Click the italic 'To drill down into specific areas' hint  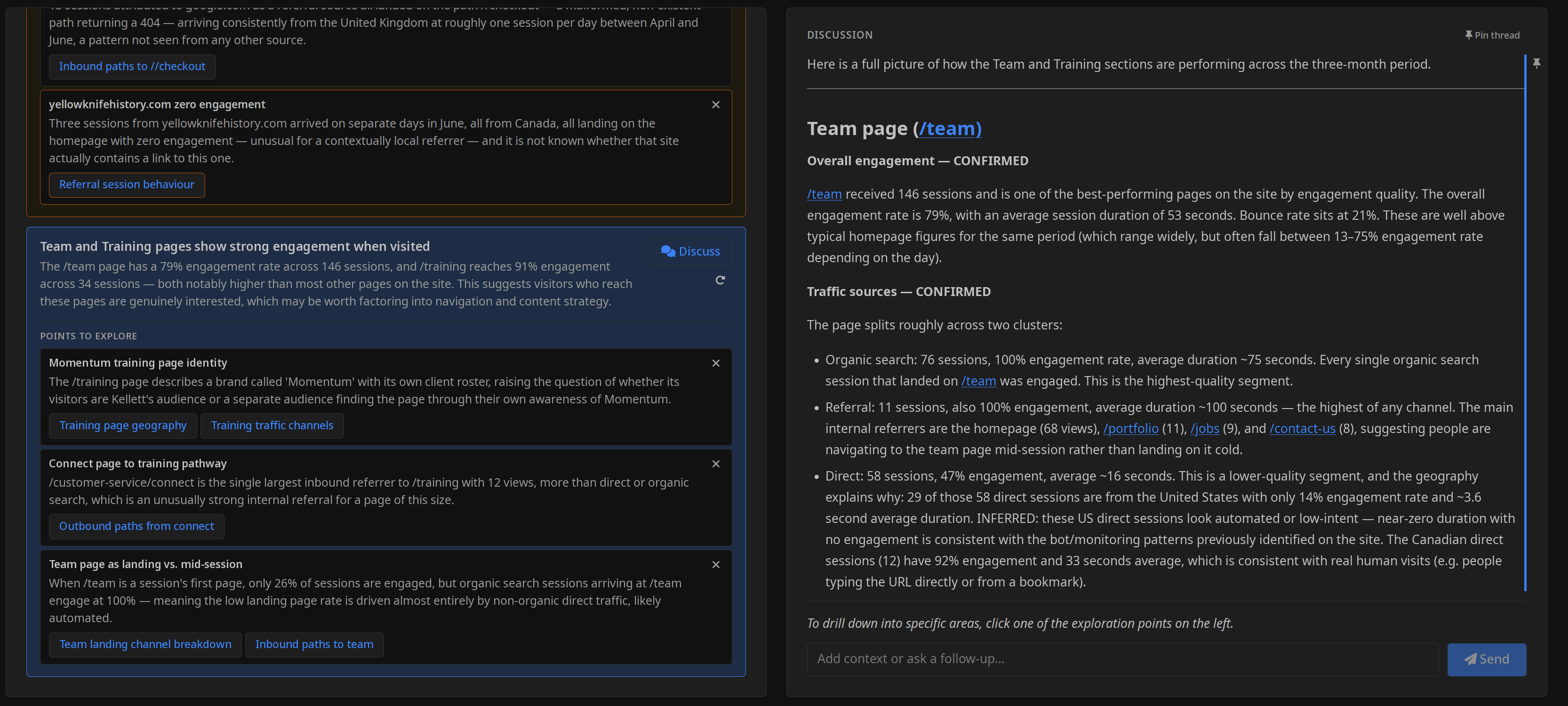coord(1020,623)
